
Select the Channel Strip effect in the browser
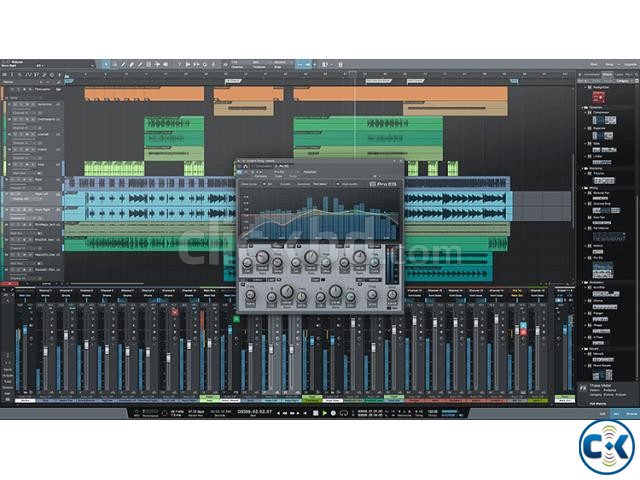coord(602,203)
